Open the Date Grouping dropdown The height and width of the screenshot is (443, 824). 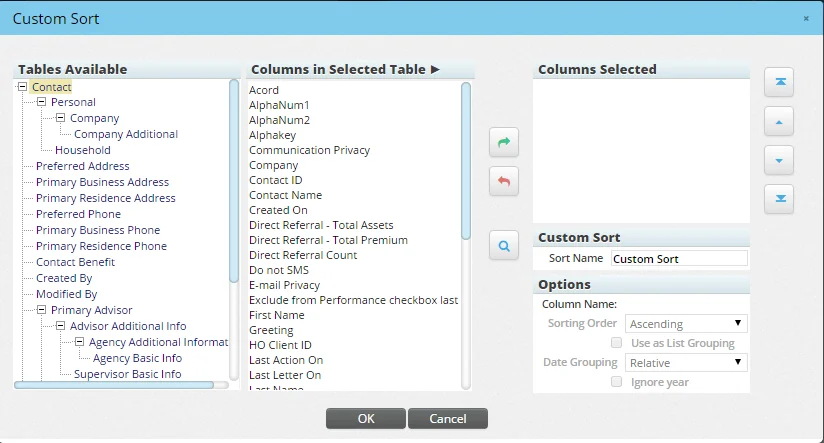[x=687, y=362]
